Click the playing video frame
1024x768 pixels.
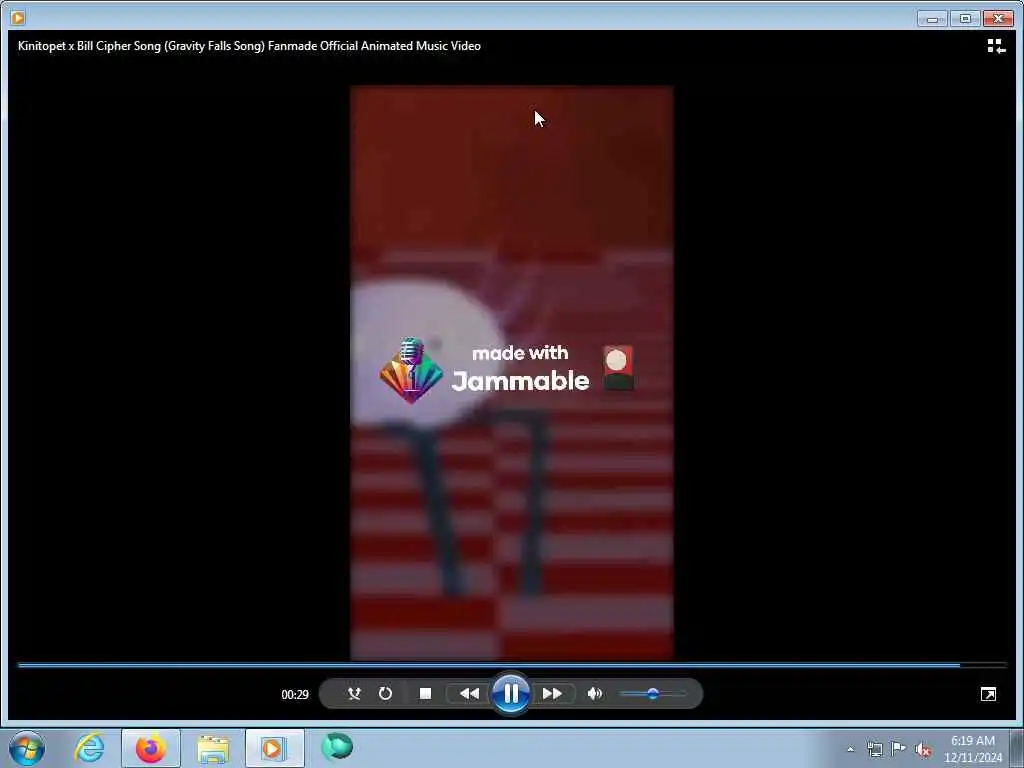coord(511,373)
